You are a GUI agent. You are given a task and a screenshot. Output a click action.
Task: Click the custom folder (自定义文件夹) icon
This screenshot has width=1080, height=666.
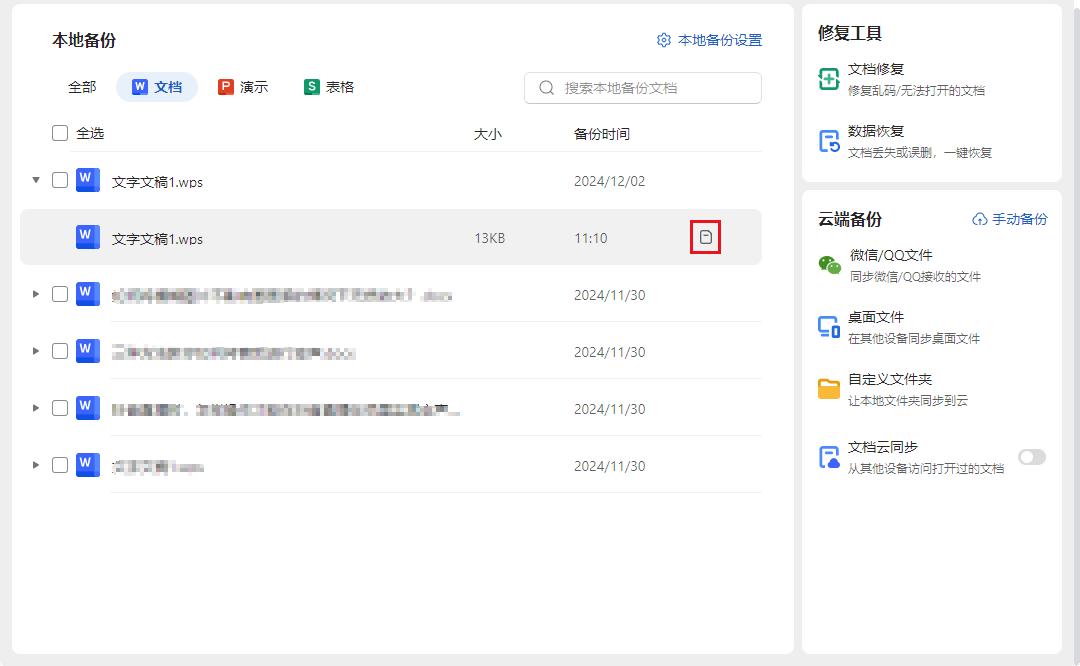click(829, 389)
